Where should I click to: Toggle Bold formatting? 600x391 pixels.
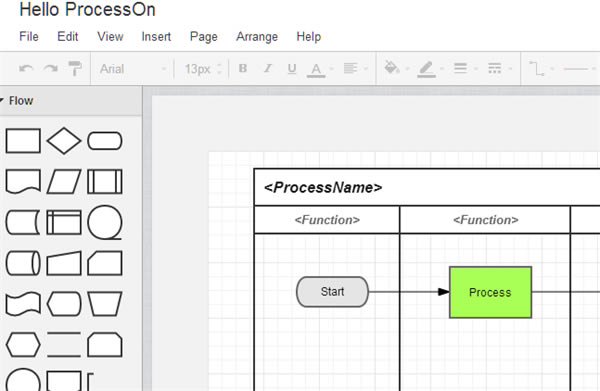[243, 68]
